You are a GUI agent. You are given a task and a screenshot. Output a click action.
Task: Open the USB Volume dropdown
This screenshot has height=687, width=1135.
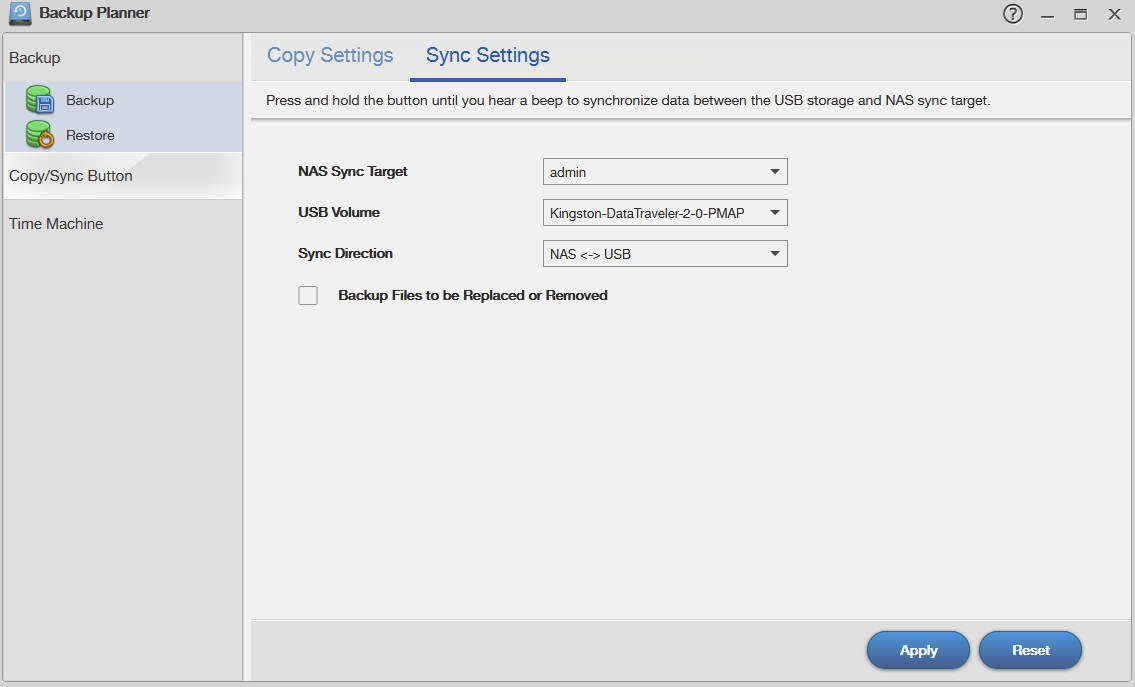pyautogui.click(x=665, y=213)
